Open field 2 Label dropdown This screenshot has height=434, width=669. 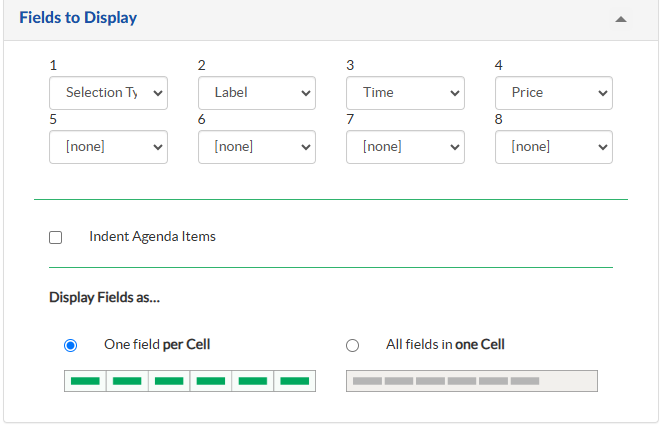(257, 93)
